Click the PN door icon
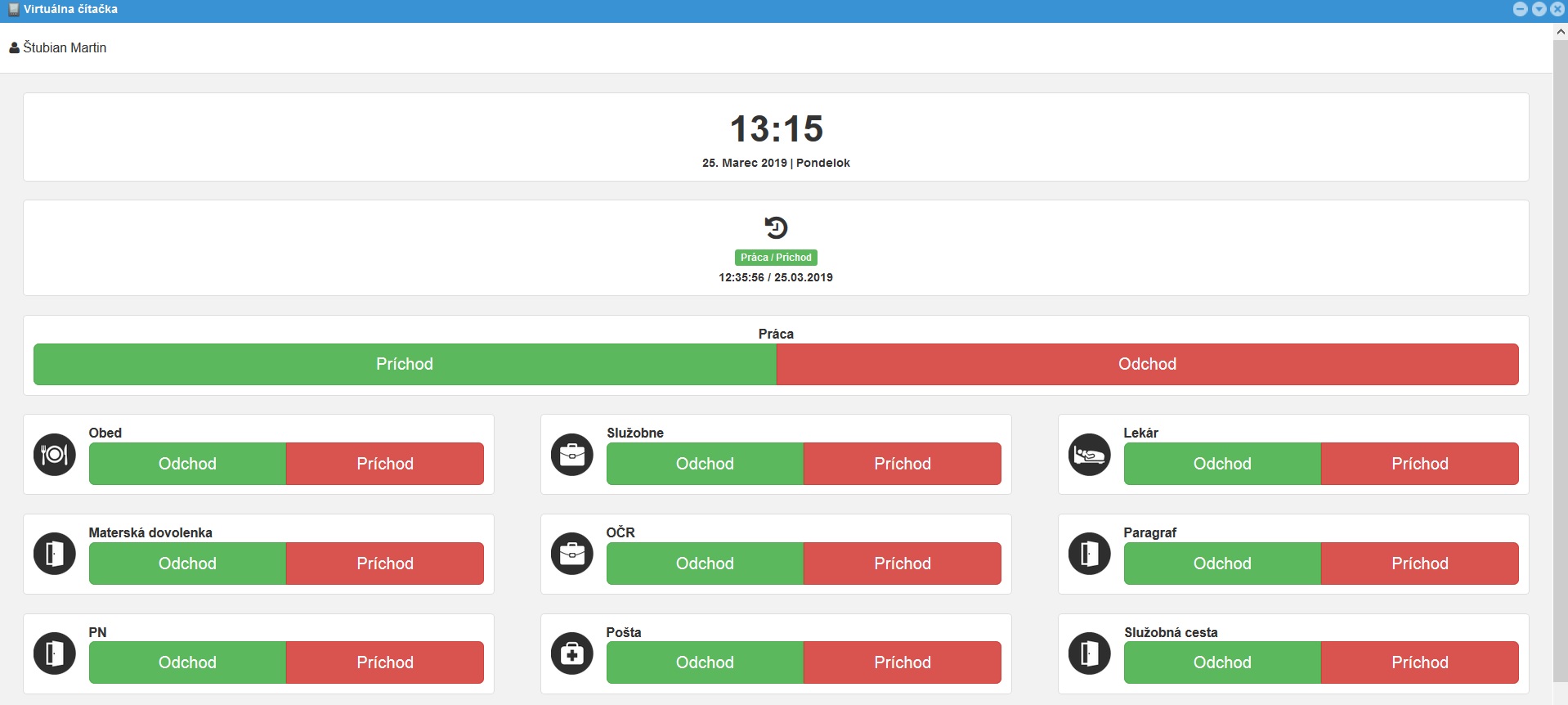Image resolution: width=1568 pixels, height=705 pixels. tap(55, 653)
